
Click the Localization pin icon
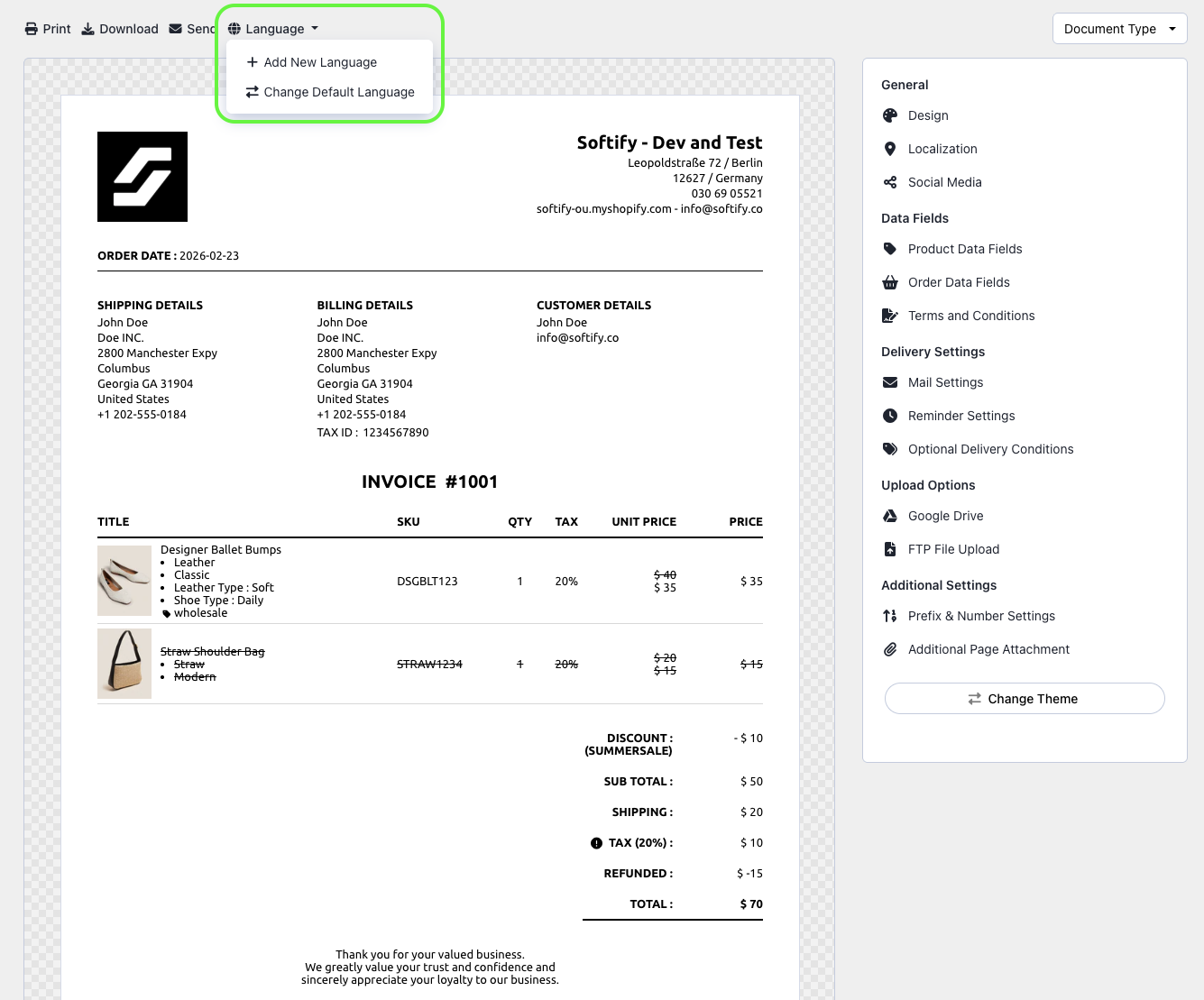coord(890,149)
